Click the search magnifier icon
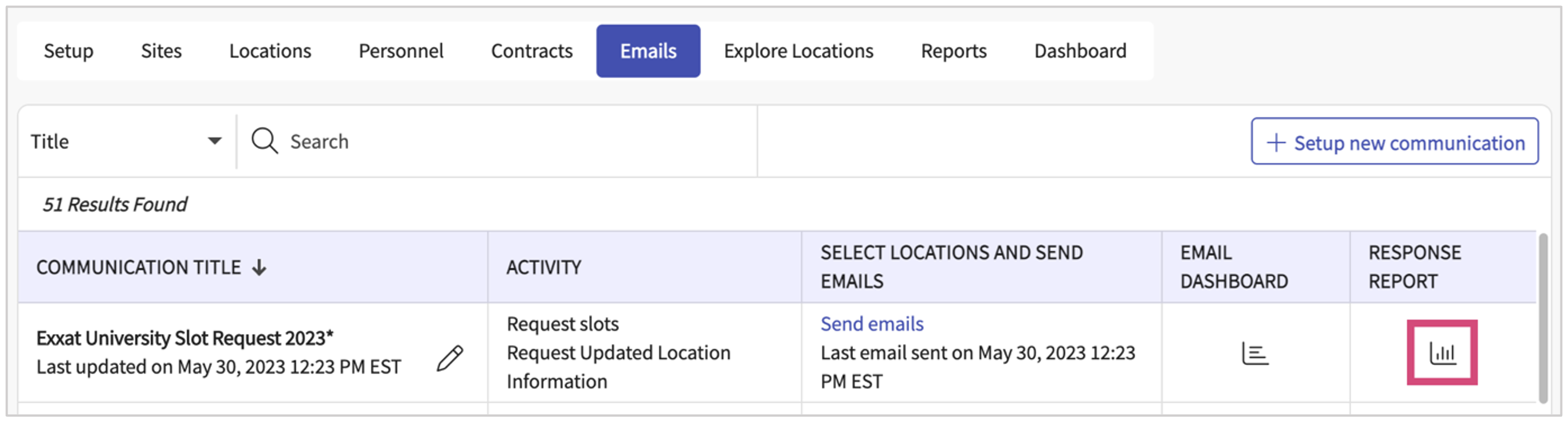Image resolution: width=1568 pixels, height=424 pixels. pyautogui.click(x=264, y=141)
